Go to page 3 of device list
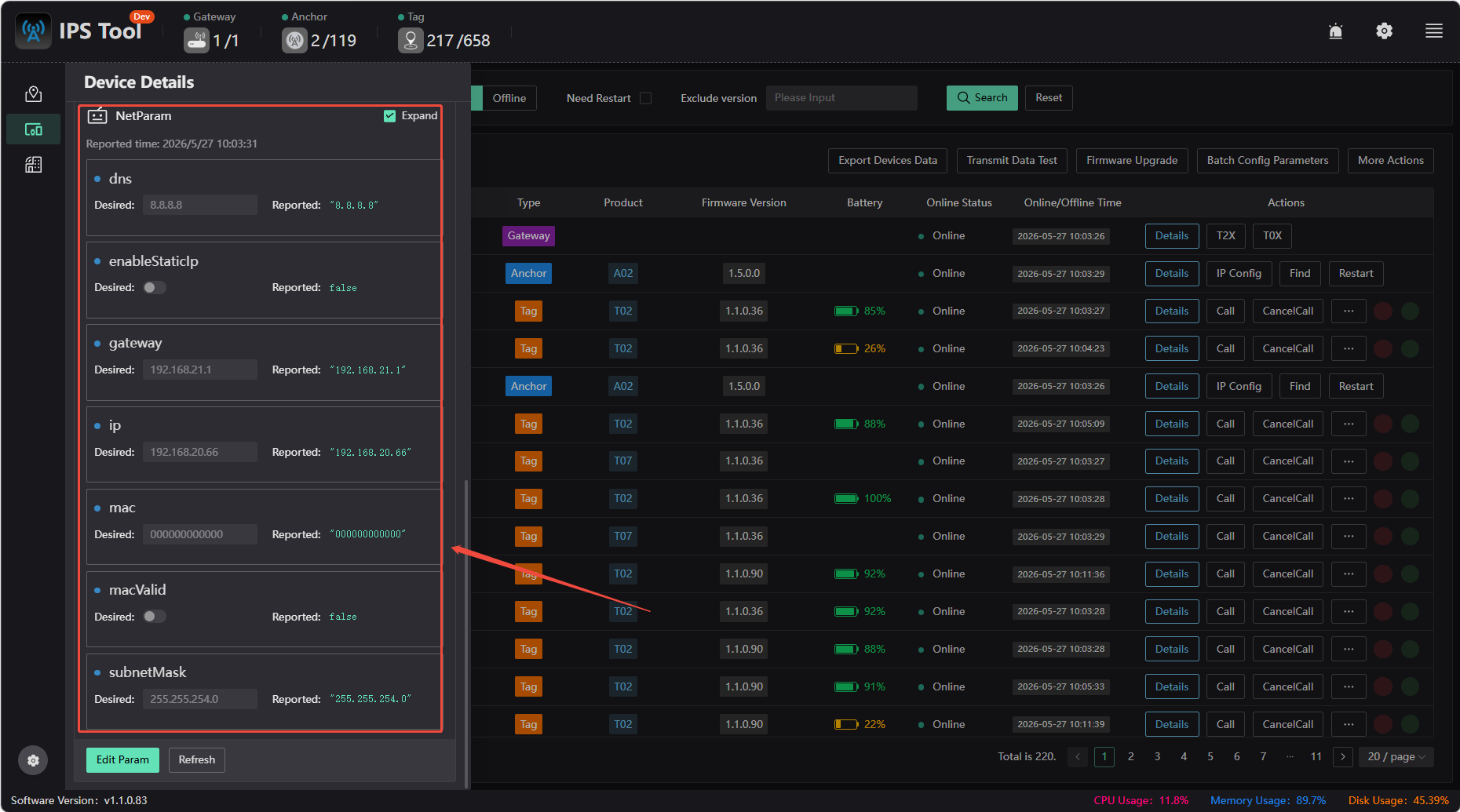This screenshot has height=812, width=1460. coord(1157,756)
